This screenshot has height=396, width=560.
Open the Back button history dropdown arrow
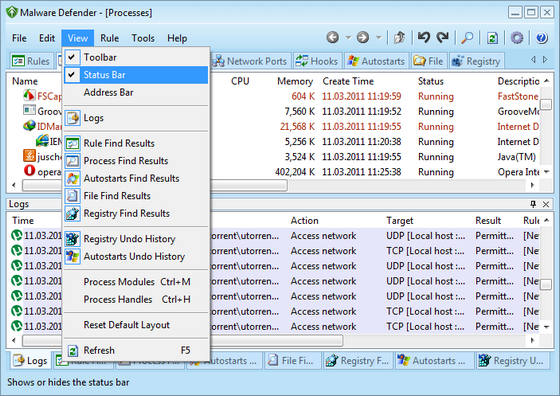tap(348, 37)
